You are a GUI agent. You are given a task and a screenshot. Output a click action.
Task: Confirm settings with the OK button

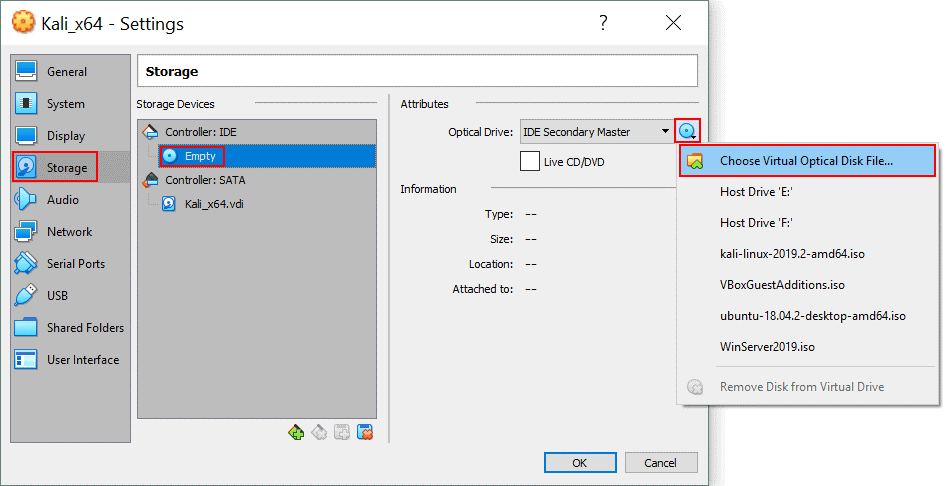[x=580, y=463]
